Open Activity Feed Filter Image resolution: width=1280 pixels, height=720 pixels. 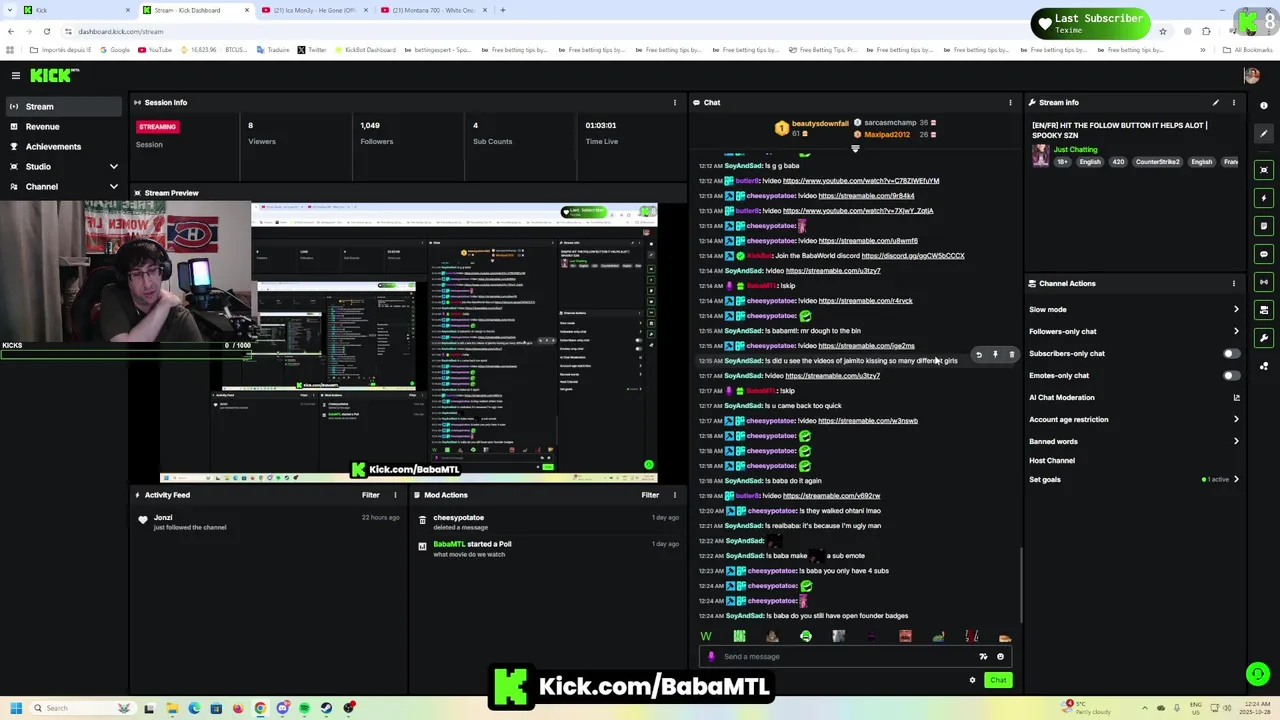point(370,495)
